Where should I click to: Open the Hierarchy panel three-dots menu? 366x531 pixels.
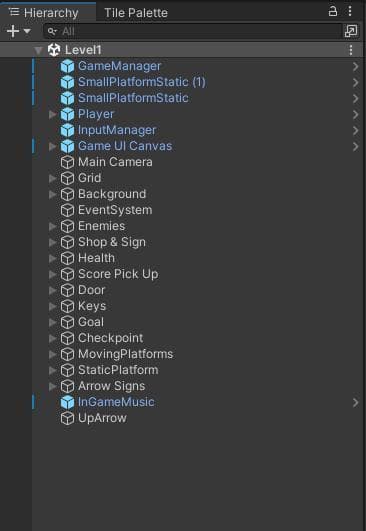click(350, 11)
